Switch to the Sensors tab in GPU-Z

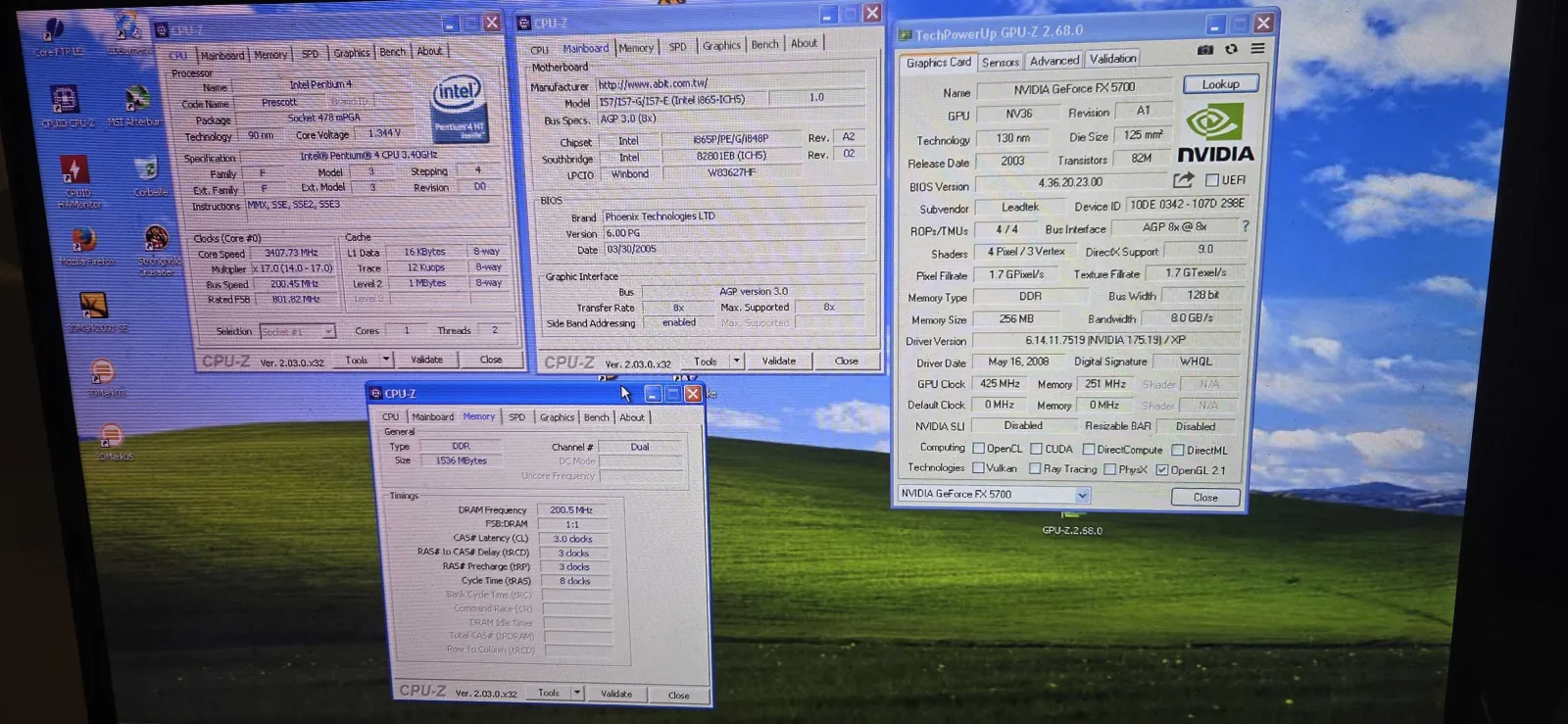point(1001,62)
